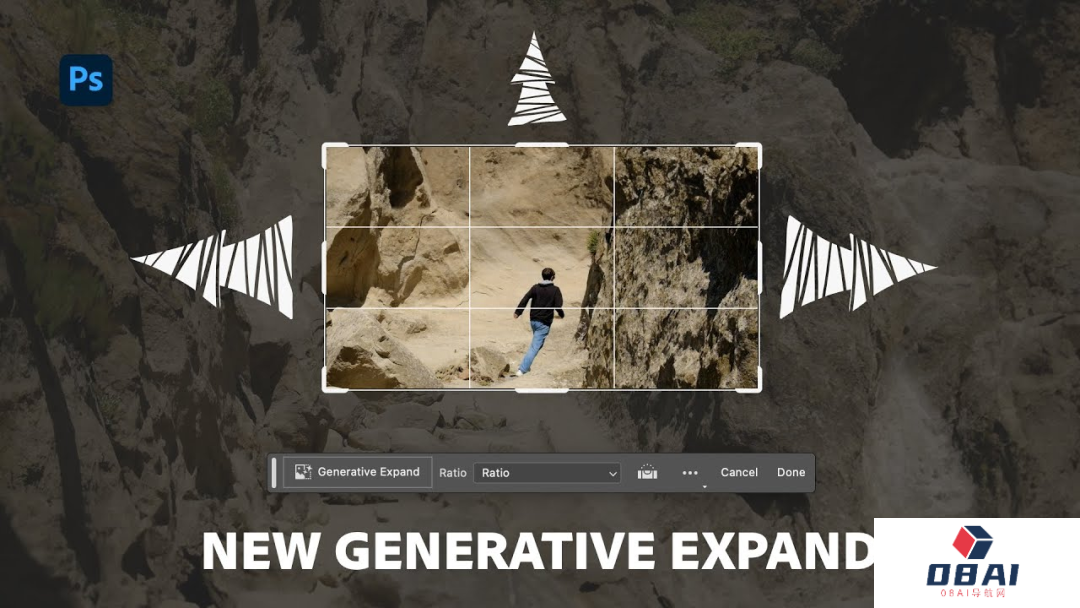
Task: Click the Photoshop Ps app icon
Action: tap(86, 80)
